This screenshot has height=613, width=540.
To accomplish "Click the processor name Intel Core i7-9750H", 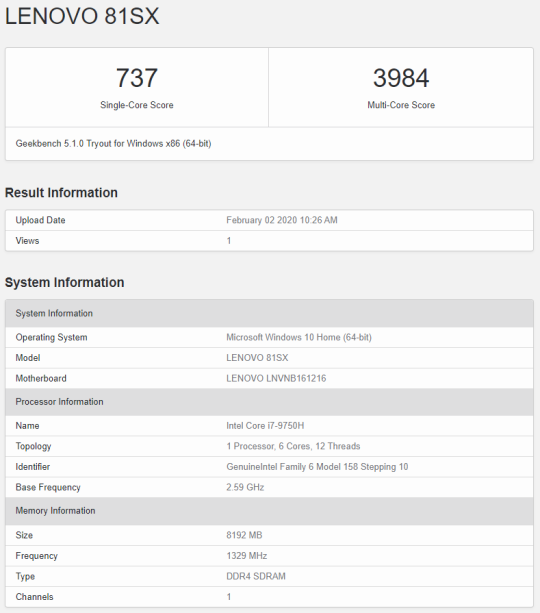I will coord(265,426).
